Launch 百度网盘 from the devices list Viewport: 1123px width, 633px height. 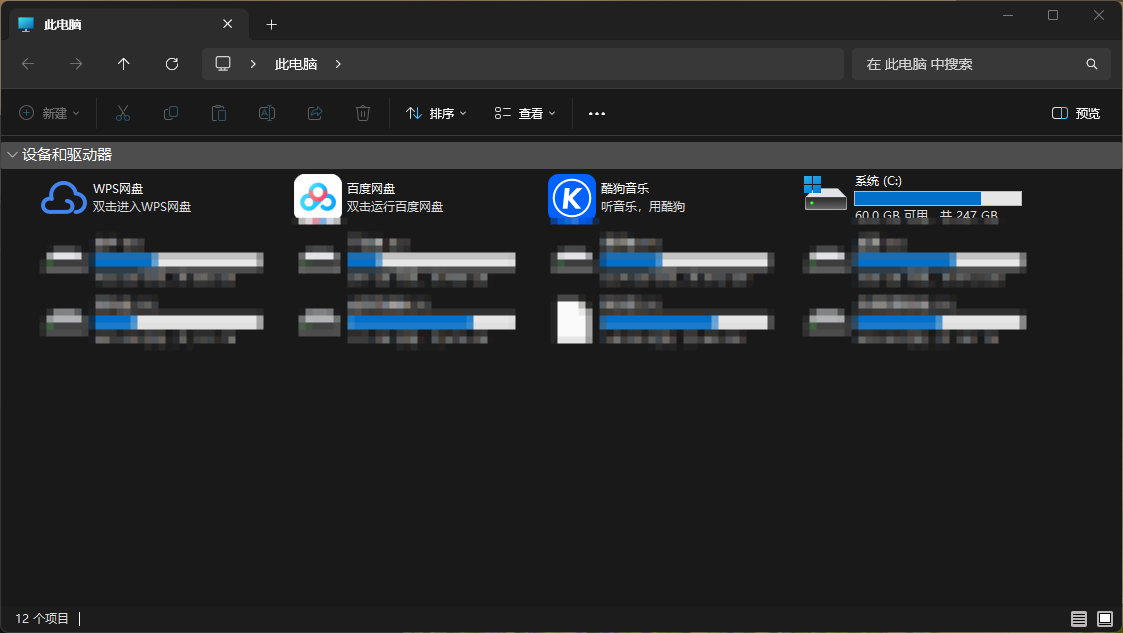pos(317,197)
